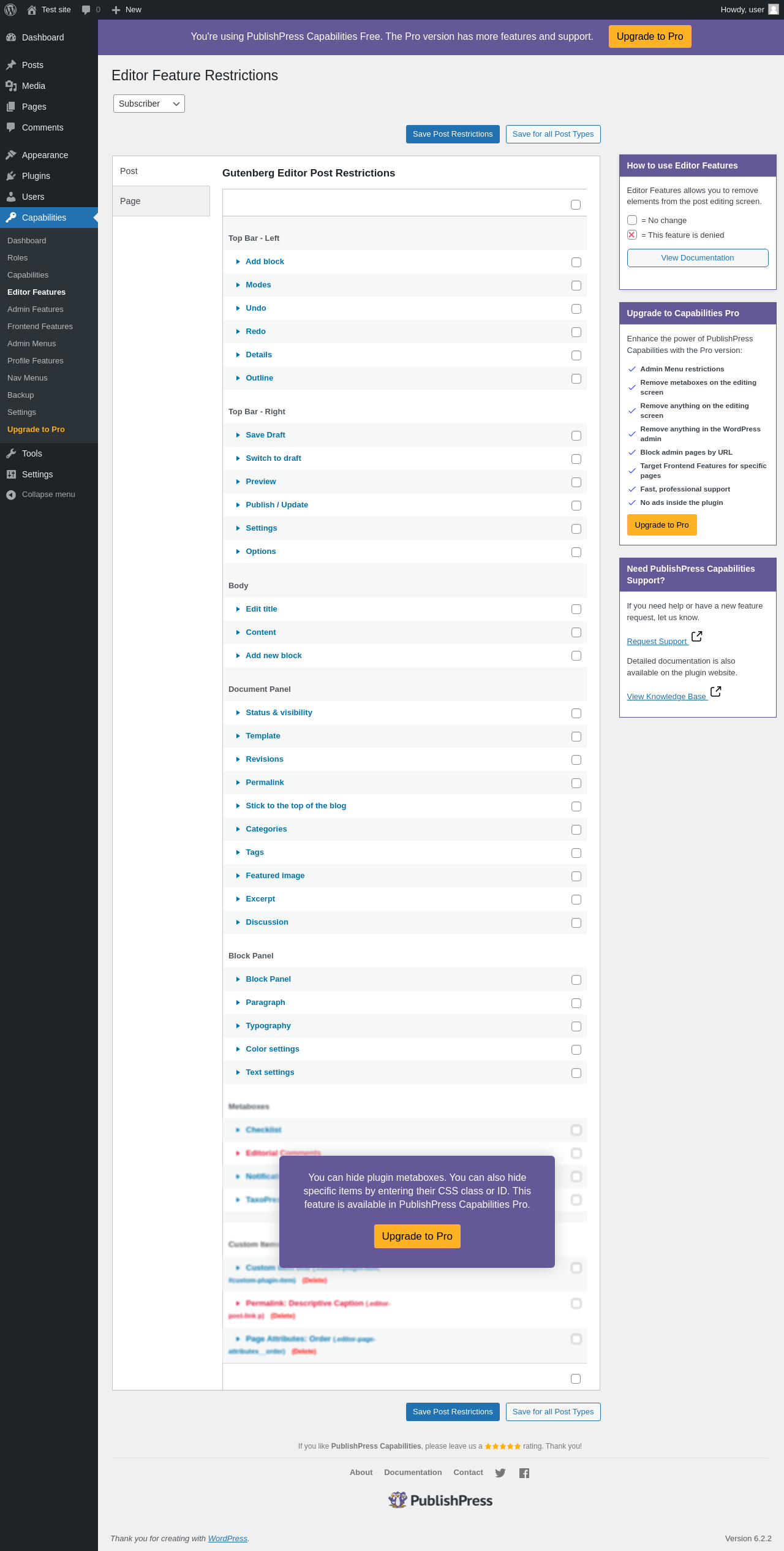
Task: Open the WordPress link in footer
Action: pos(228,1538)
